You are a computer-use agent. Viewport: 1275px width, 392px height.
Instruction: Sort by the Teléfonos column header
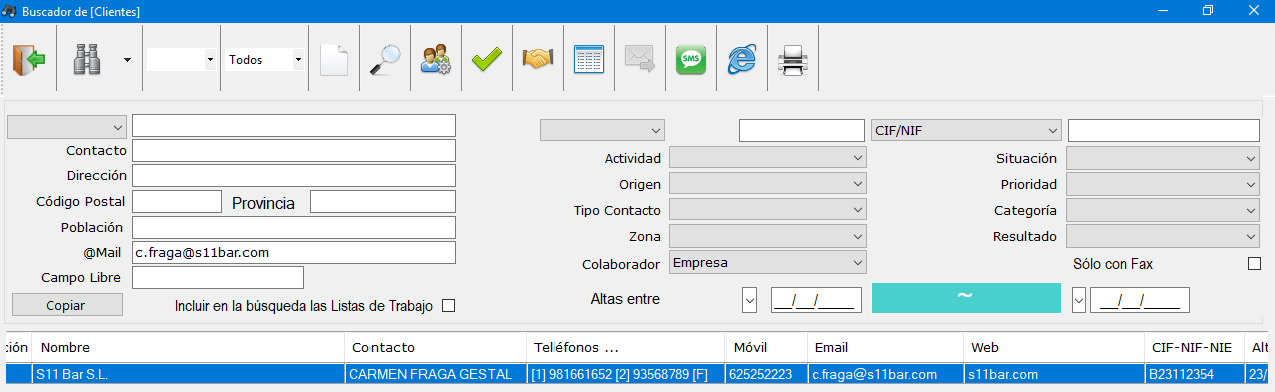[x=626, y=348]
